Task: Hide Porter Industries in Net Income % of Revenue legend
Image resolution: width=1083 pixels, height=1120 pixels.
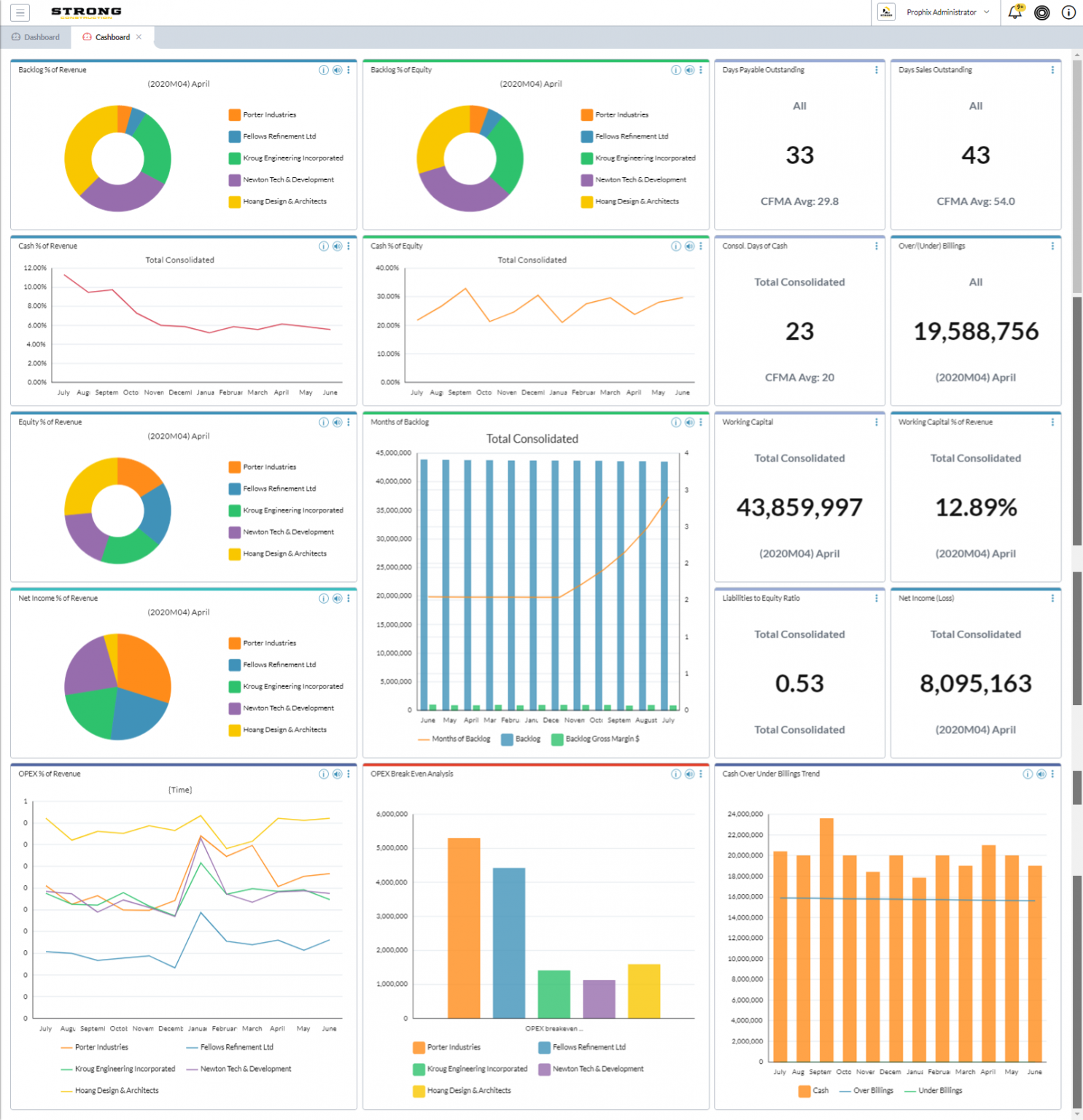Action: click(269, 642)
